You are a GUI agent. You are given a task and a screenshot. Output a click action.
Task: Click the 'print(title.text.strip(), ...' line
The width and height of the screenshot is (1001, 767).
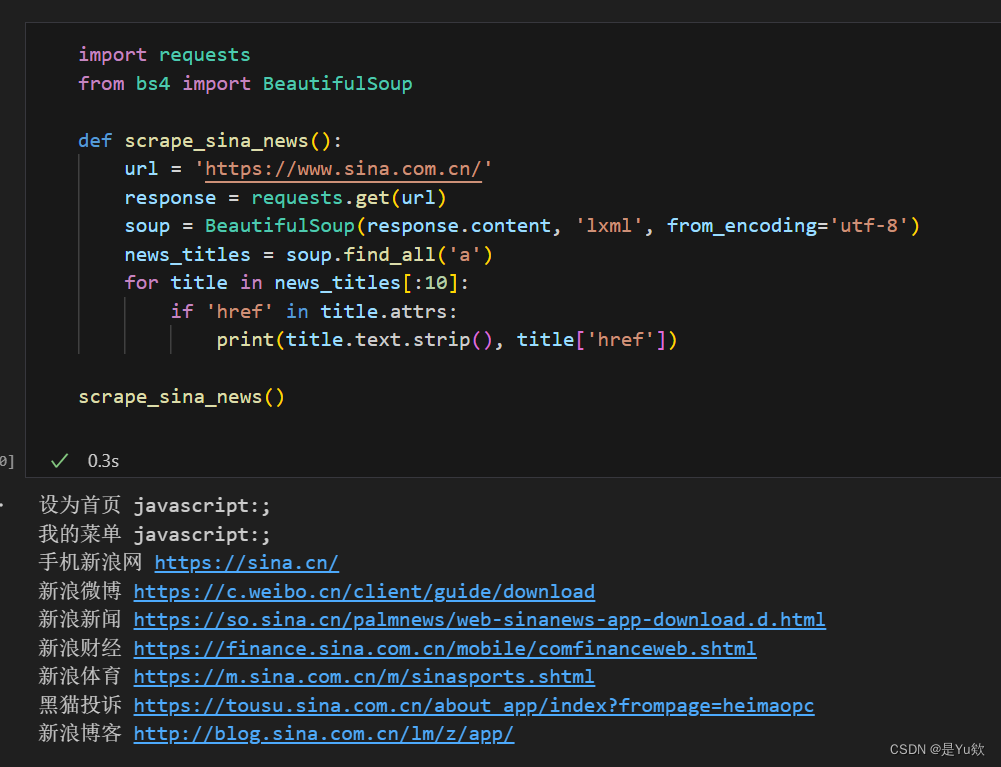447,340
